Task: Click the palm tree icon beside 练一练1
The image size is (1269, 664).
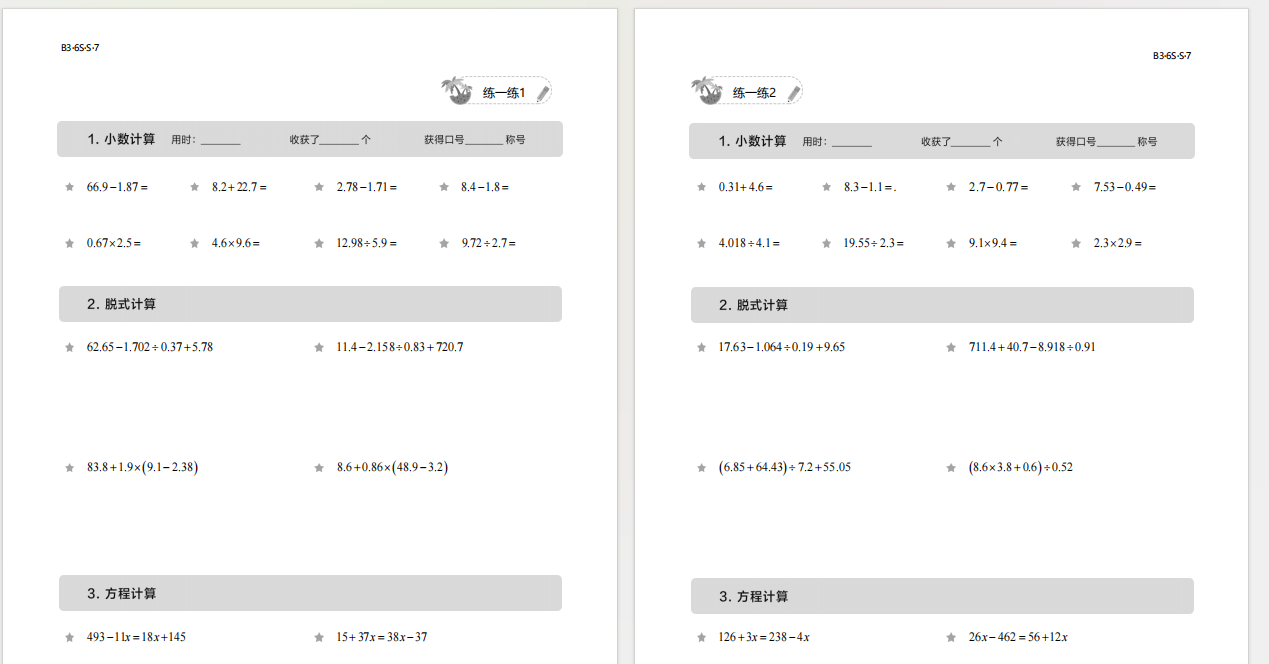Action: coord(458,91)
